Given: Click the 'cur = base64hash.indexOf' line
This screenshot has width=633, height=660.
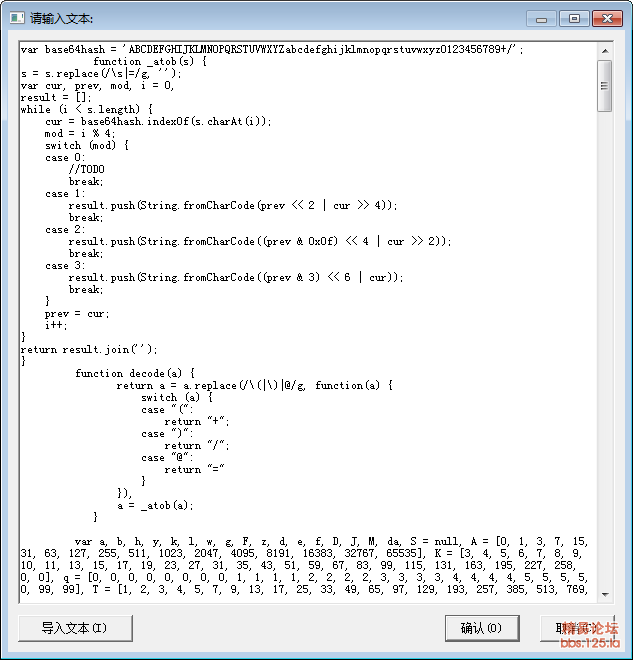Looking at the screenshot, I should (x=158, y=122).
